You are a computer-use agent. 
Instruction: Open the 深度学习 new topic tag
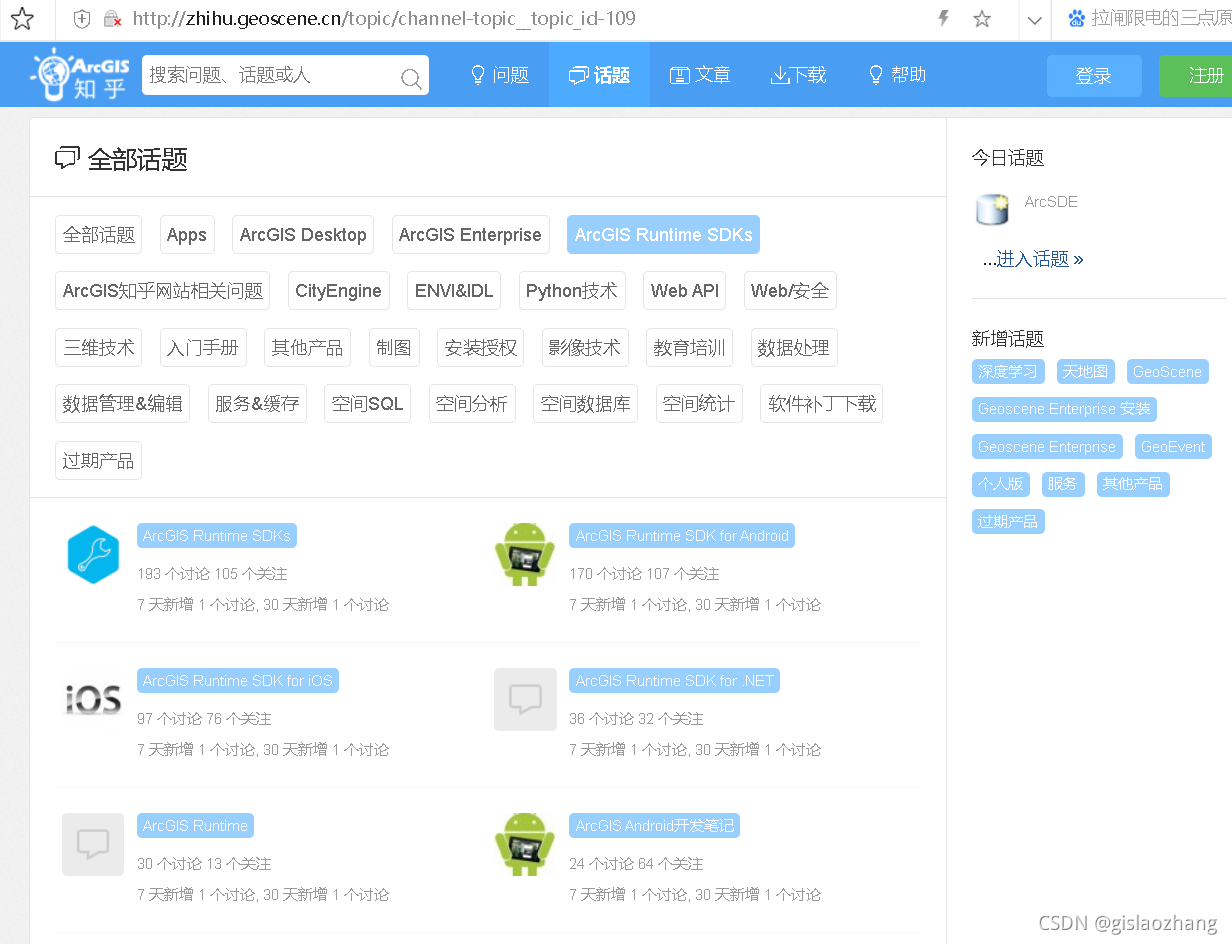click(x=1008, y=372)
